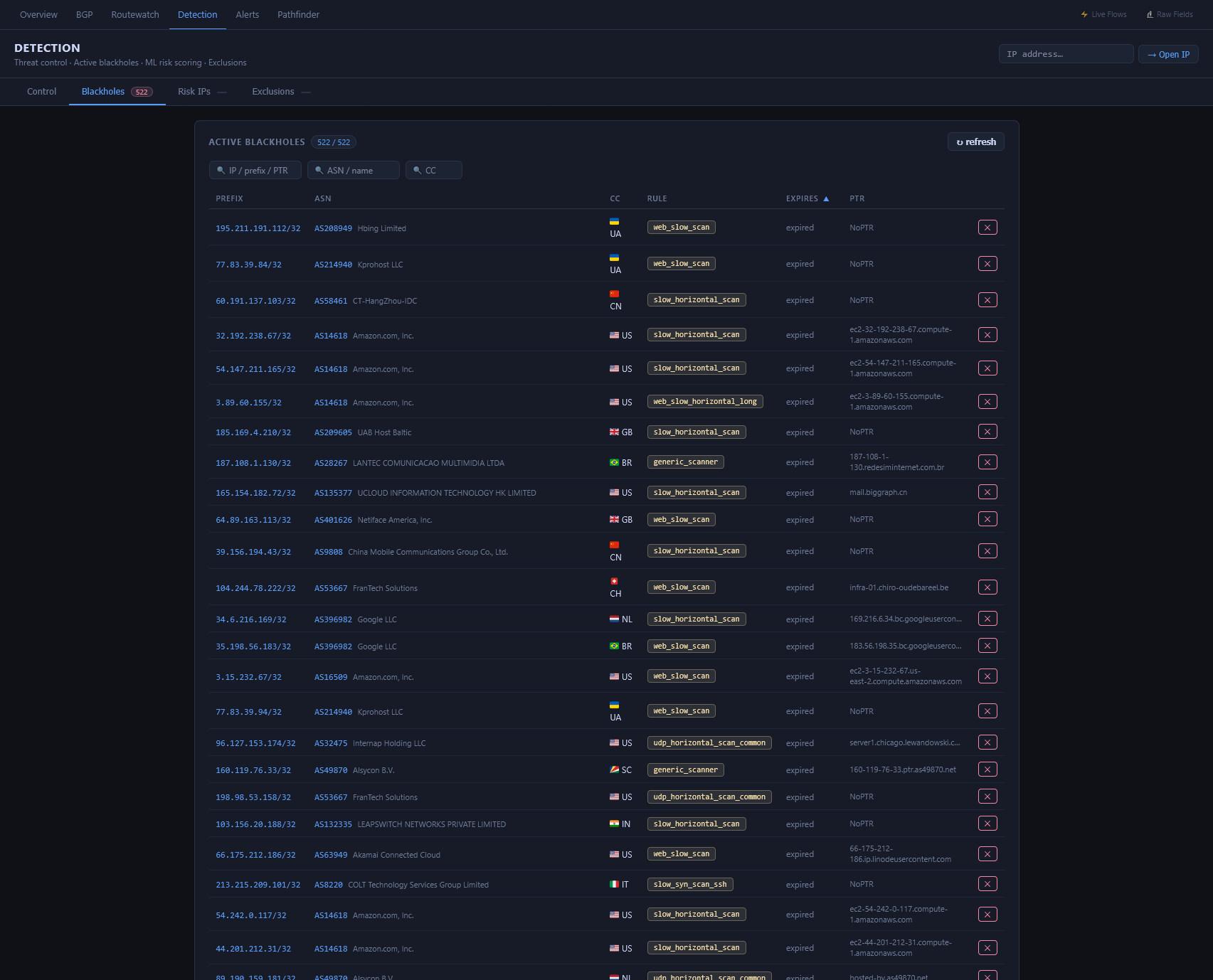Open Raw Fields panel
The image size is (1213, 980).
[1169, 14]
